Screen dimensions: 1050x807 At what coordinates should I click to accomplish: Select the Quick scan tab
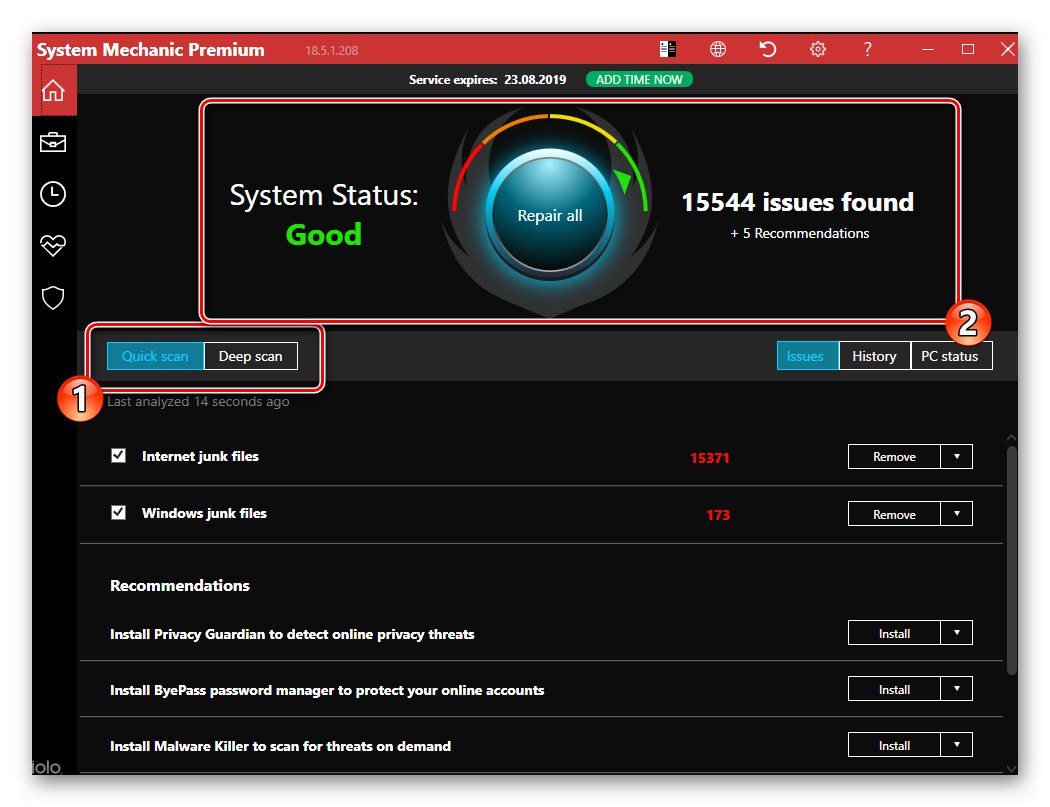(x=155, y=356)
